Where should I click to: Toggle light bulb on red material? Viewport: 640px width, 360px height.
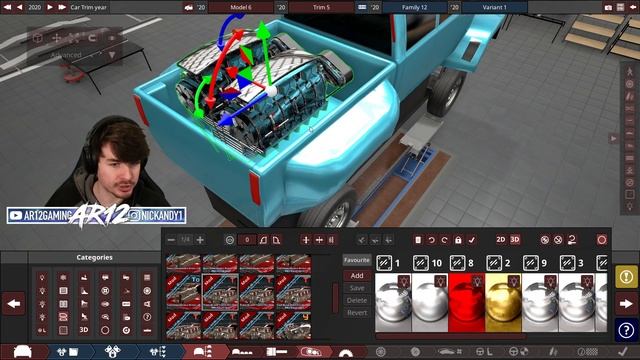click(477, 281)
